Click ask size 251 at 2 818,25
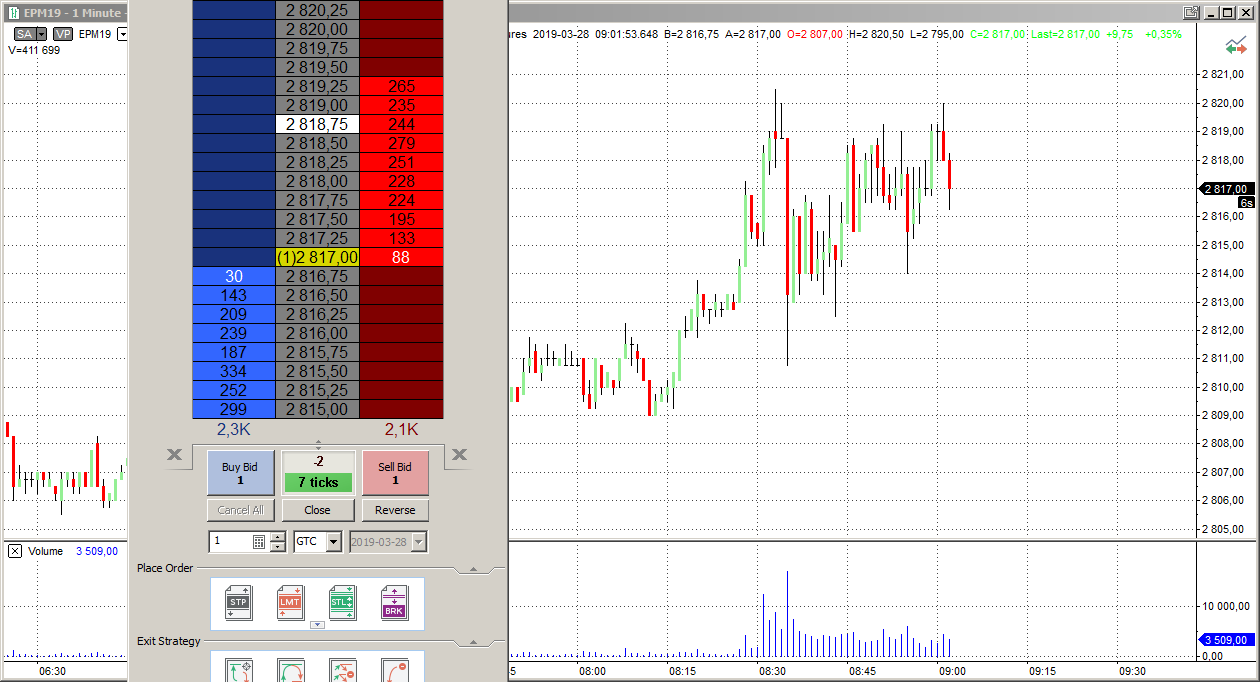Screen dimensions: 1260x682 (x=401, y=162)
